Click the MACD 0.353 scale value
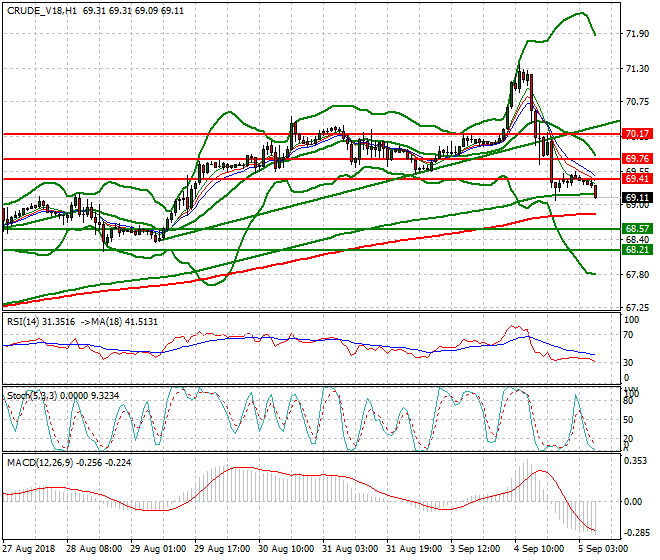The height and width of the screenshot is (560, 660). [636, 461]
